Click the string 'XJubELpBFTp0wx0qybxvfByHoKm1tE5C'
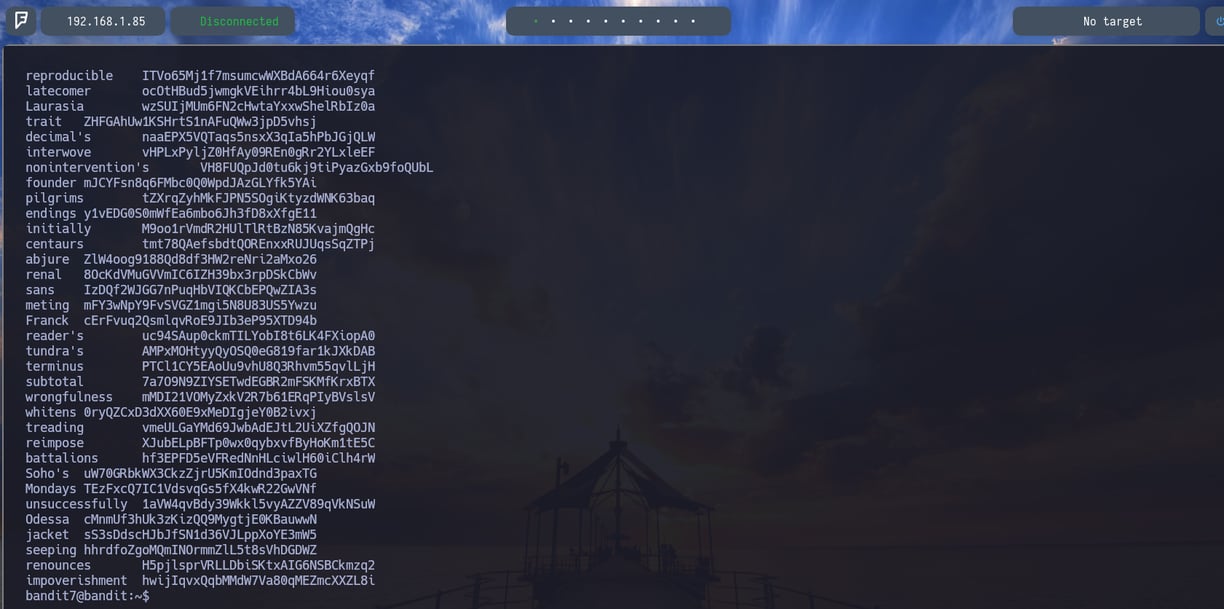This screenshot has width=1224, height=609. (258, 443)
